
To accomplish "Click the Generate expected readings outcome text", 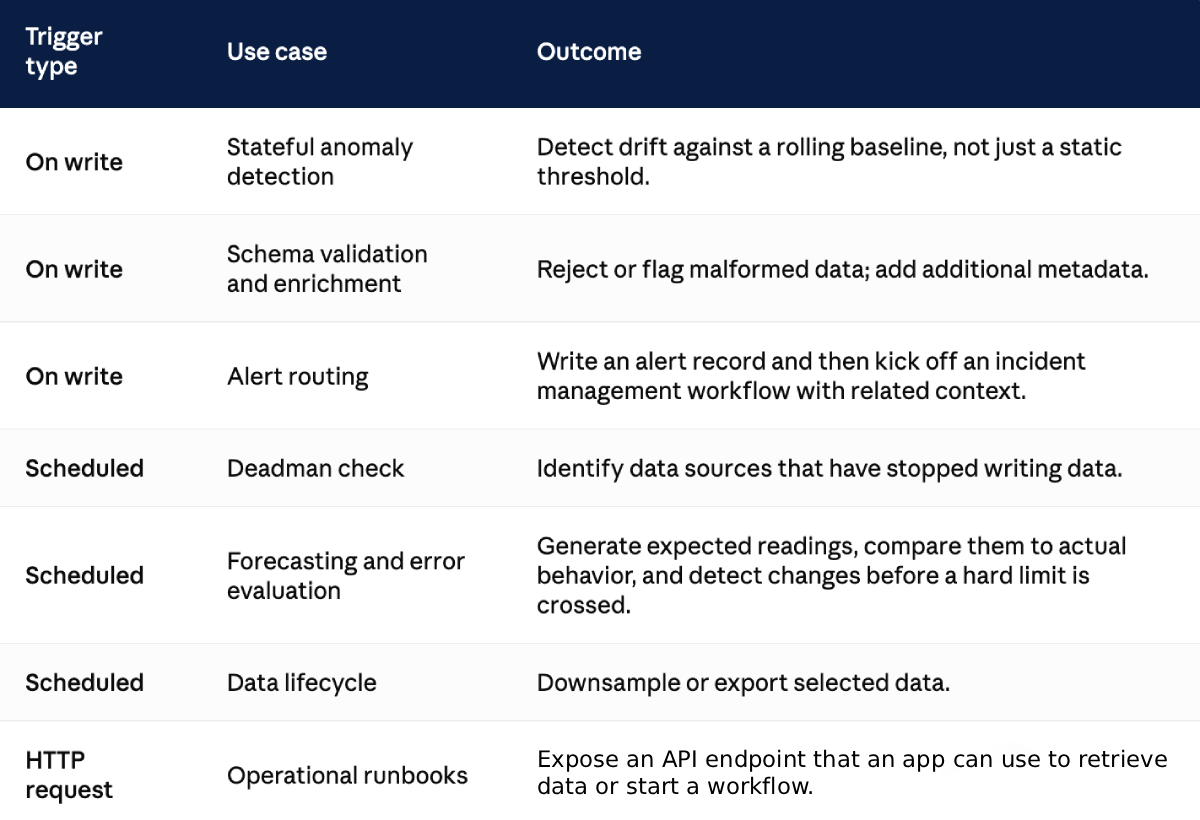I will pos(832,576).
